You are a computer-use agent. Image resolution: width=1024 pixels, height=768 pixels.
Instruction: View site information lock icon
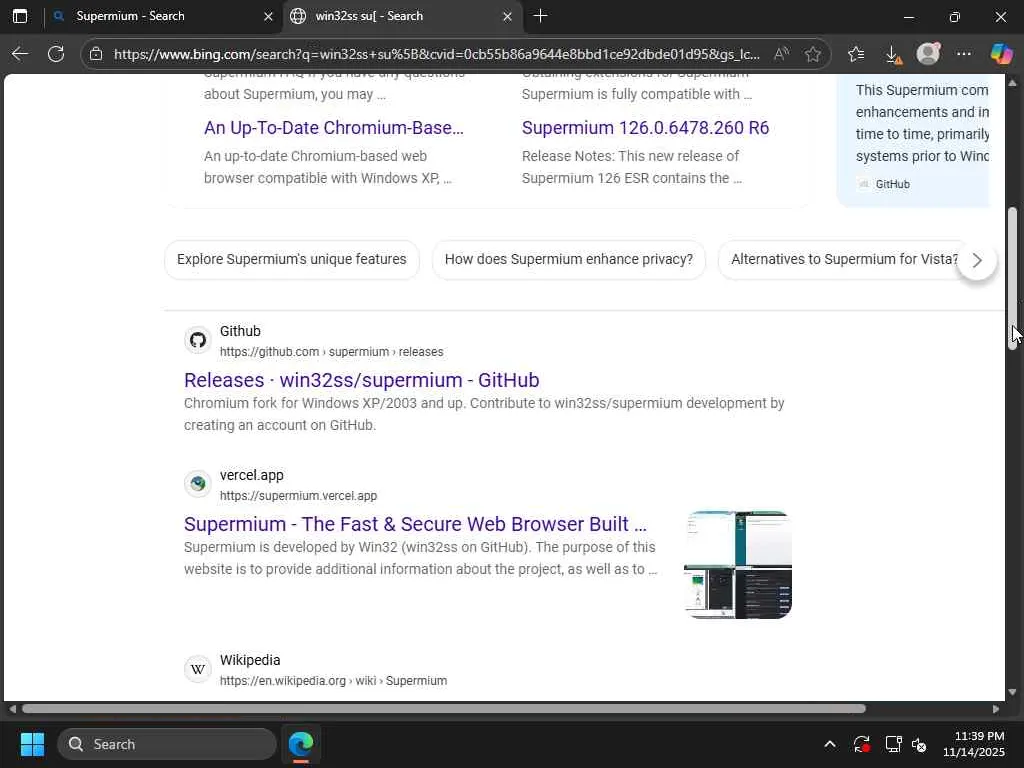click(x=96, y=54)
